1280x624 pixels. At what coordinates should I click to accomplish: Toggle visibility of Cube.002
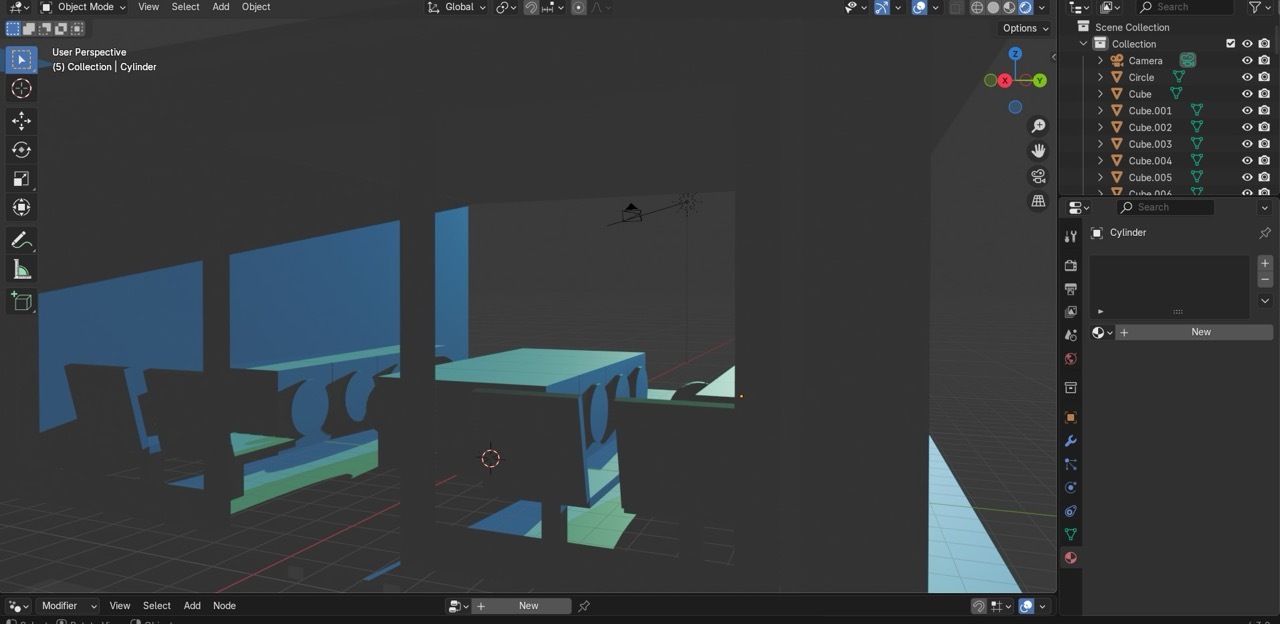point(1247,127)
